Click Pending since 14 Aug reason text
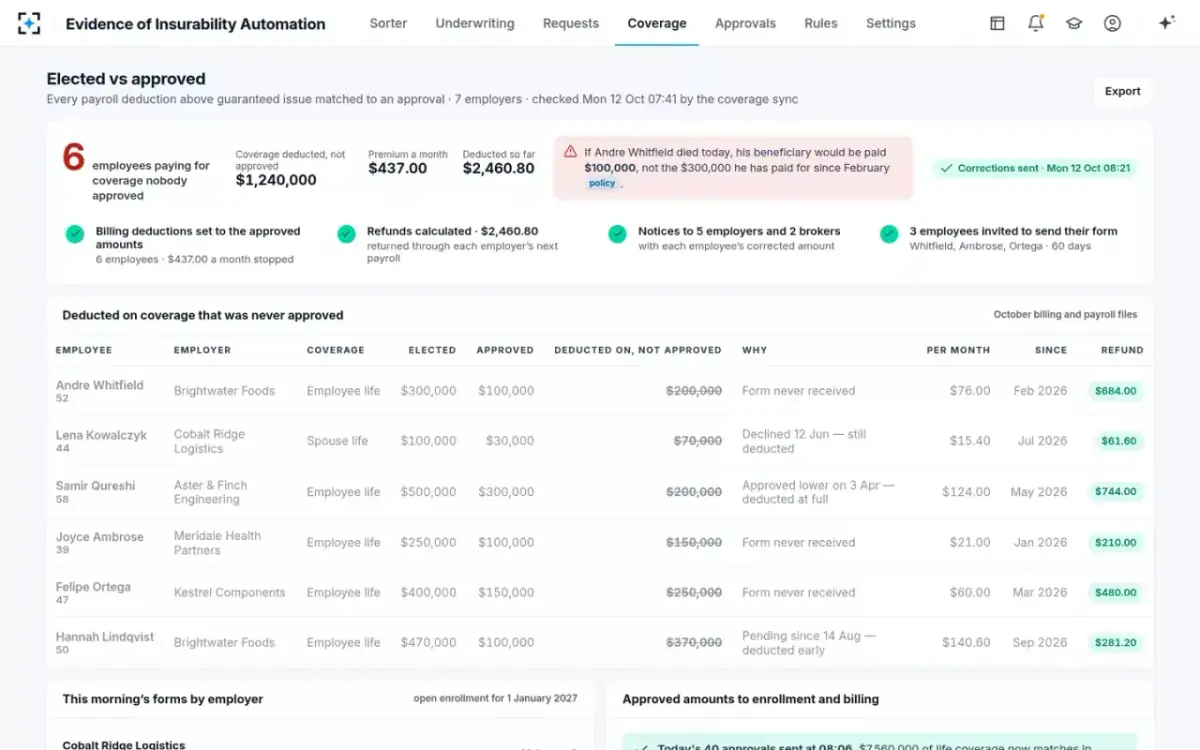The height and width of the screenshot is (750, 1200). pyautogui.click(x=808, y=643)
